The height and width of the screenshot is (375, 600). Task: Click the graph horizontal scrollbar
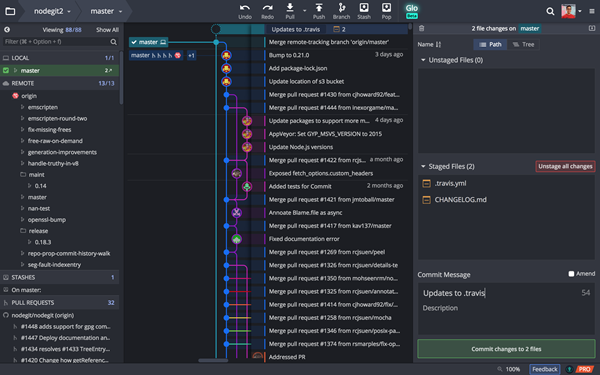[213, 360]
